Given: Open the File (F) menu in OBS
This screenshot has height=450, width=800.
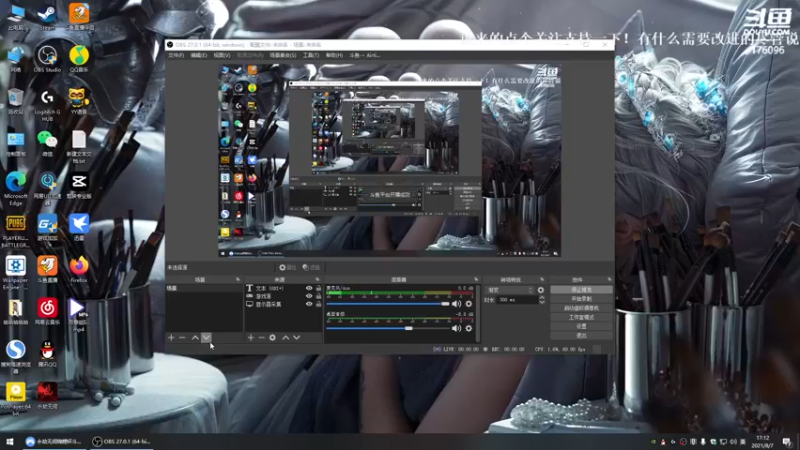Looking at the screenshot, I should 176,55.
